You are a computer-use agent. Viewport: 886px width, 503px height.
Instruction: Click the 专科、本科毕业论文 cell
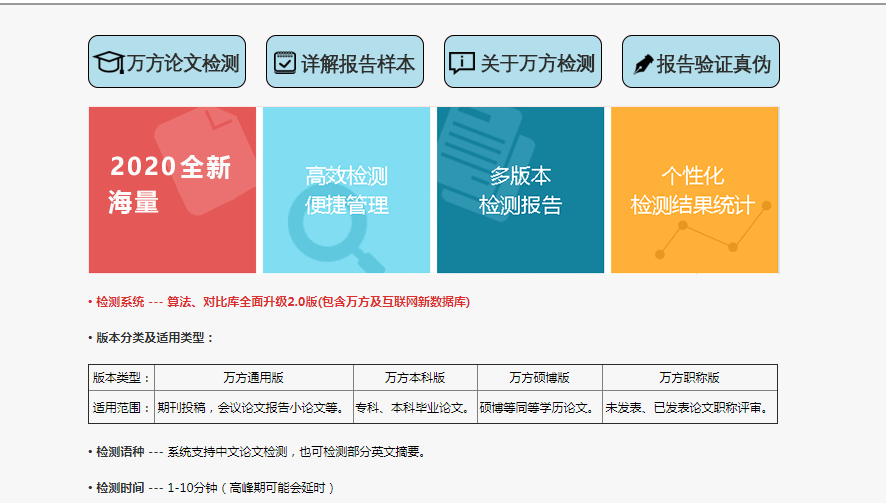[415, 407]
